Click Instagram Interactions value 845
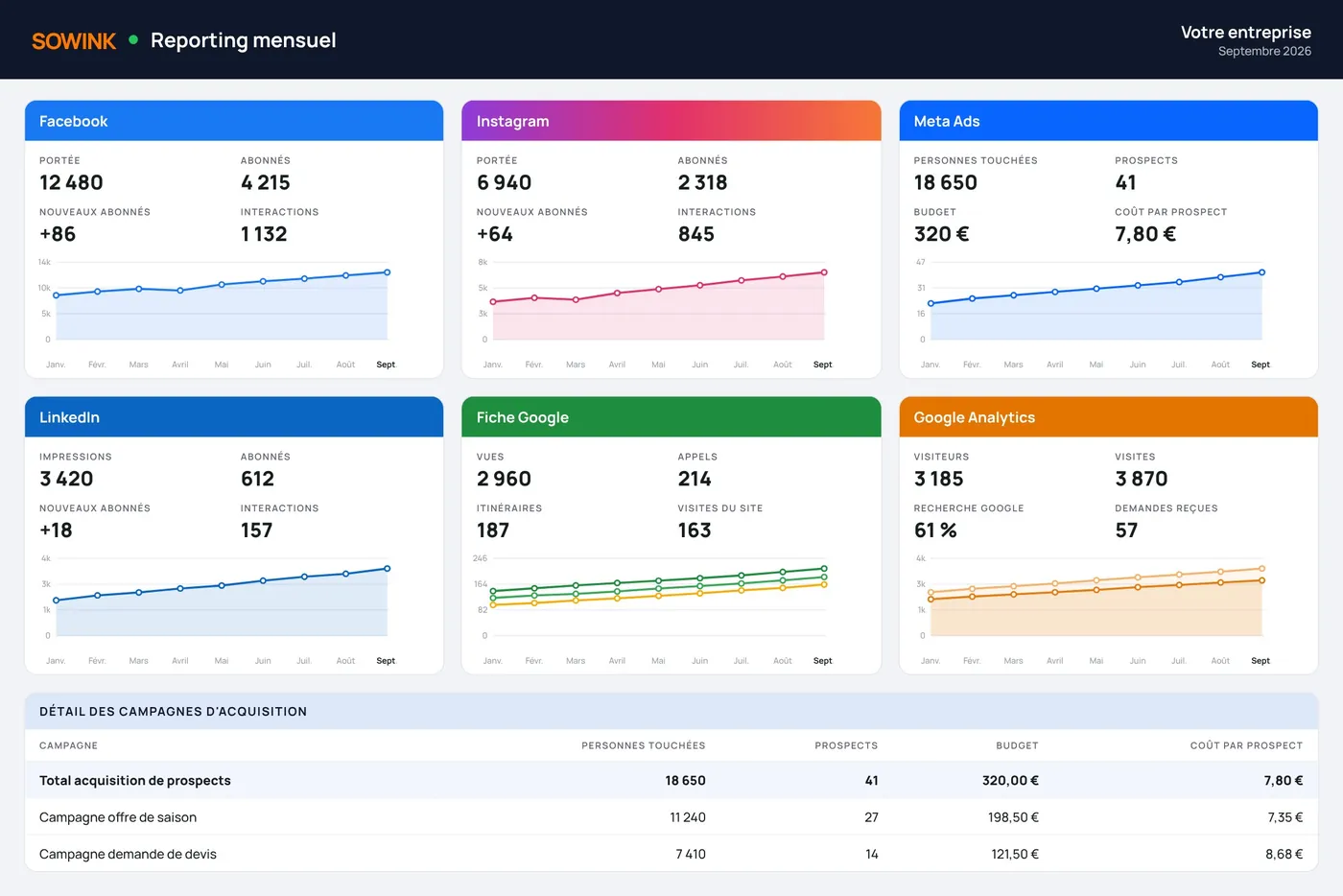This screenshot has height=896, width=1343. [x=696, y=234]
